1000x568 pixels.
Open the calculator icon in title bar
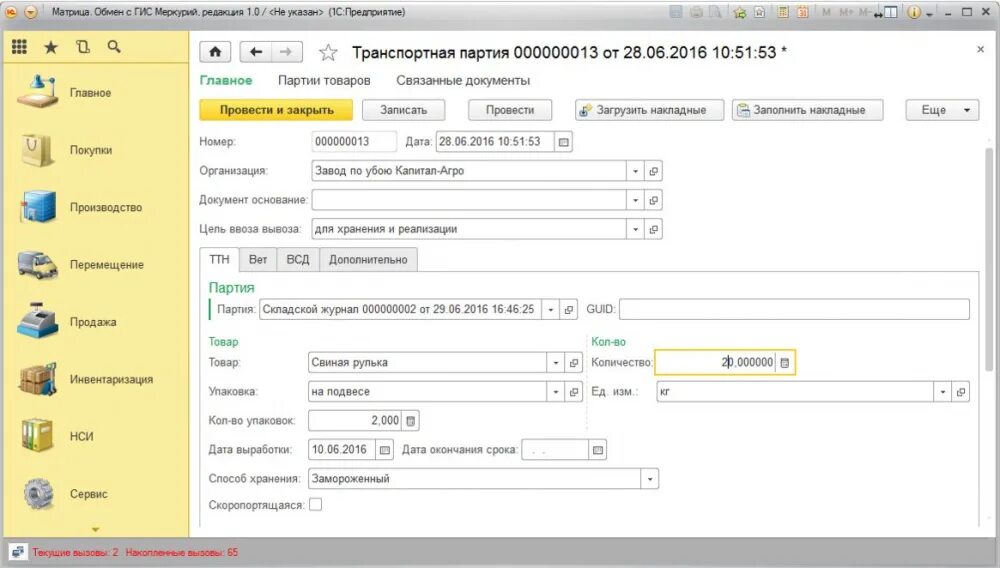pyautogui.click(x=783, y=12)
